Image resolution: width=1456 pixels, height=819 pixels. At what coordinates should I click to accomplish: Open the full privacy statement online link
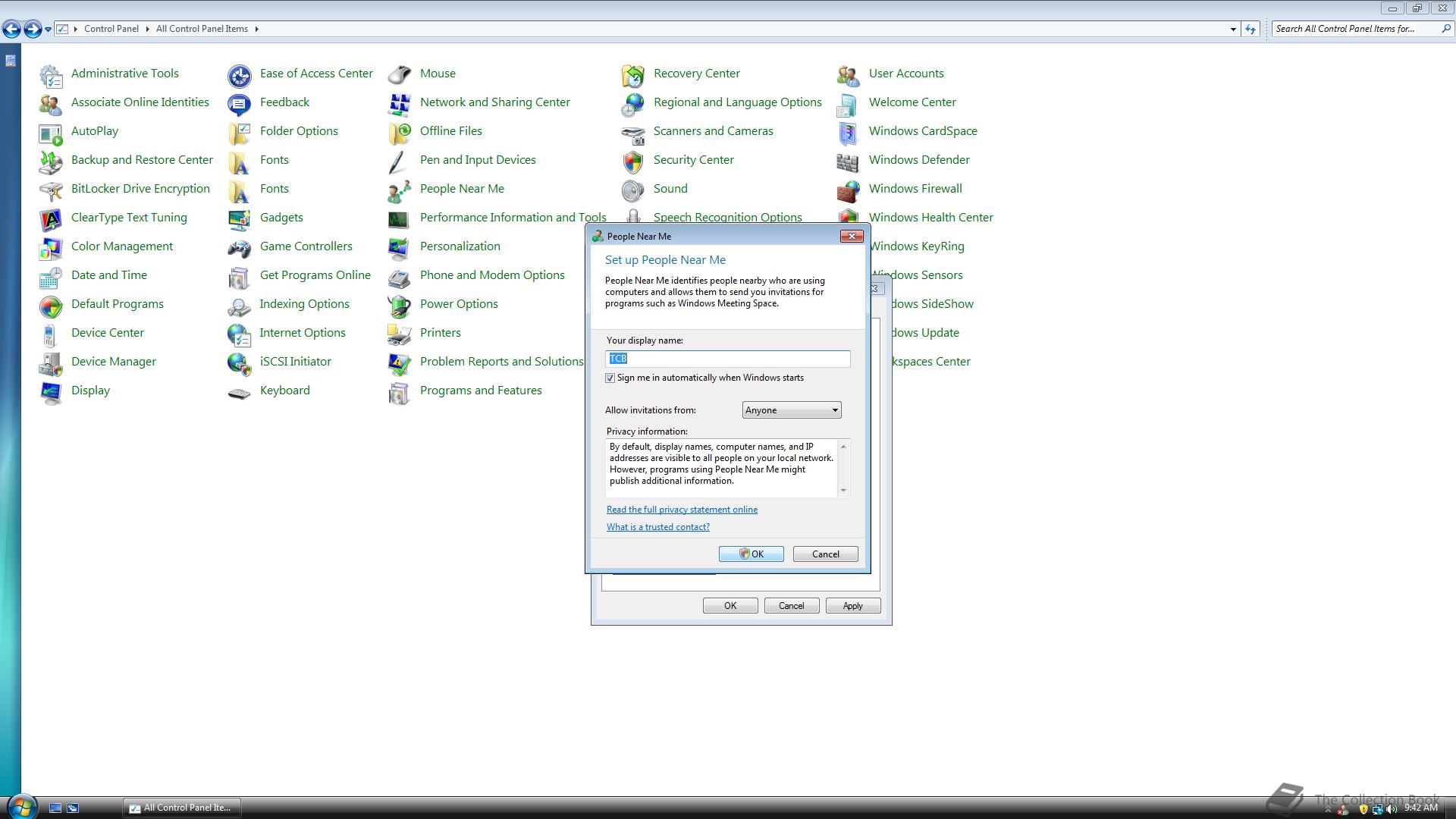(x=682, y=510)
